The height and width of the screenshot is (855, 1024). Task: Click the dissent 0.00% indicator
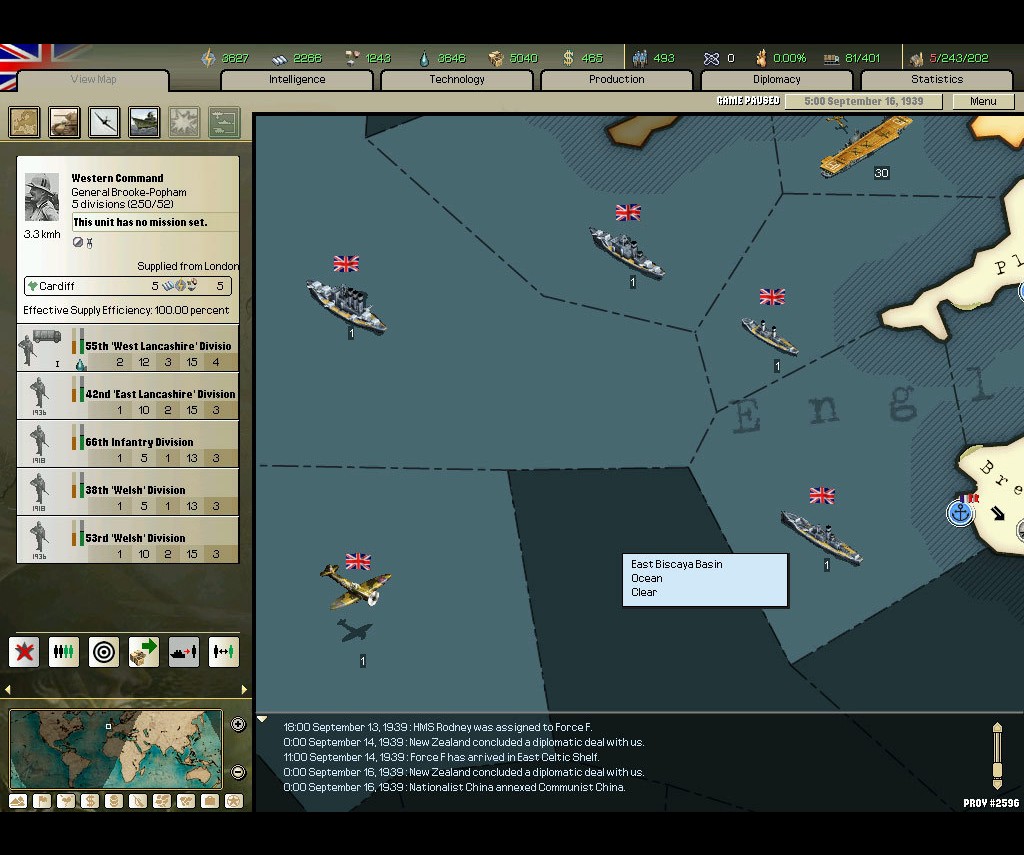pos(781,58)
